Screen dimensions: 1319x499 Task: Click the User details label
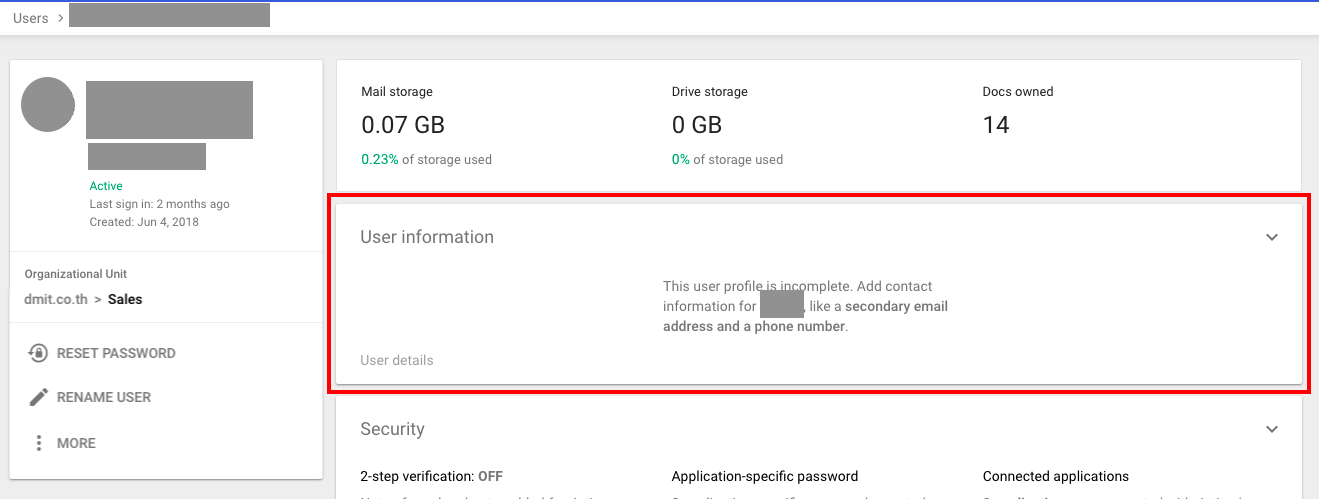tap(397, 360)
